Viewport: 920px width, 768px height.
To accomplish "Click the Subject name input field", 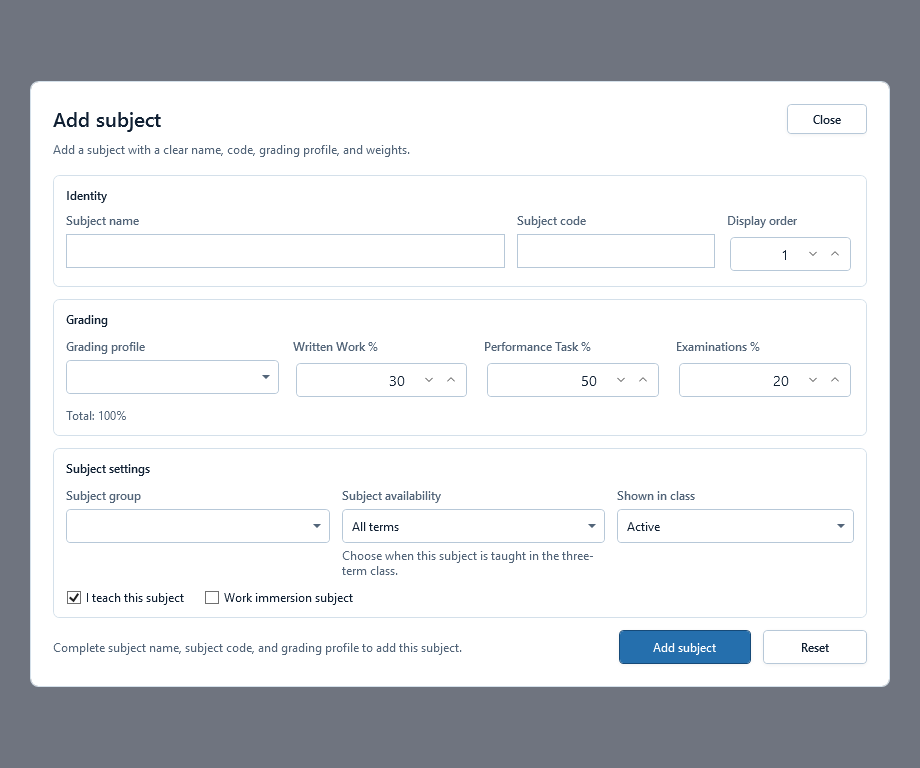I will [x=285, y=251].
